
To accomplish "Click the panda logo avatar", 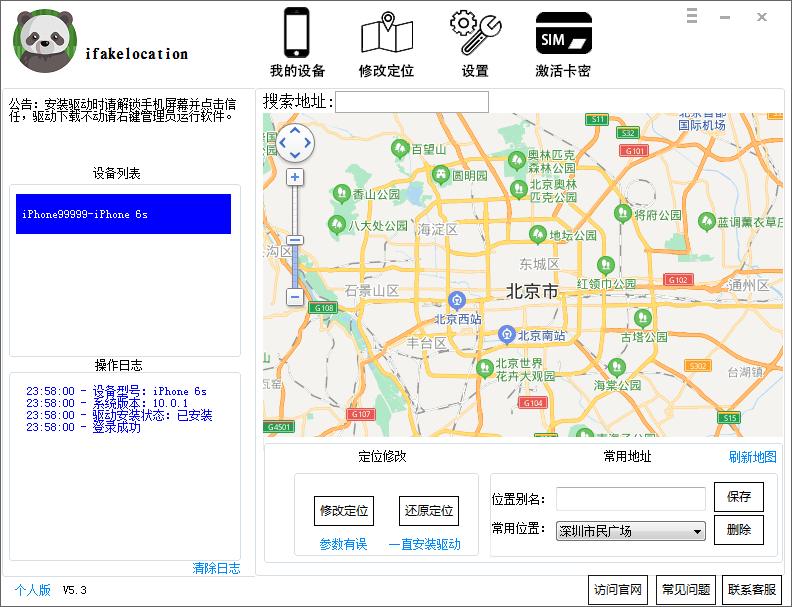I will tap(45, 40).
